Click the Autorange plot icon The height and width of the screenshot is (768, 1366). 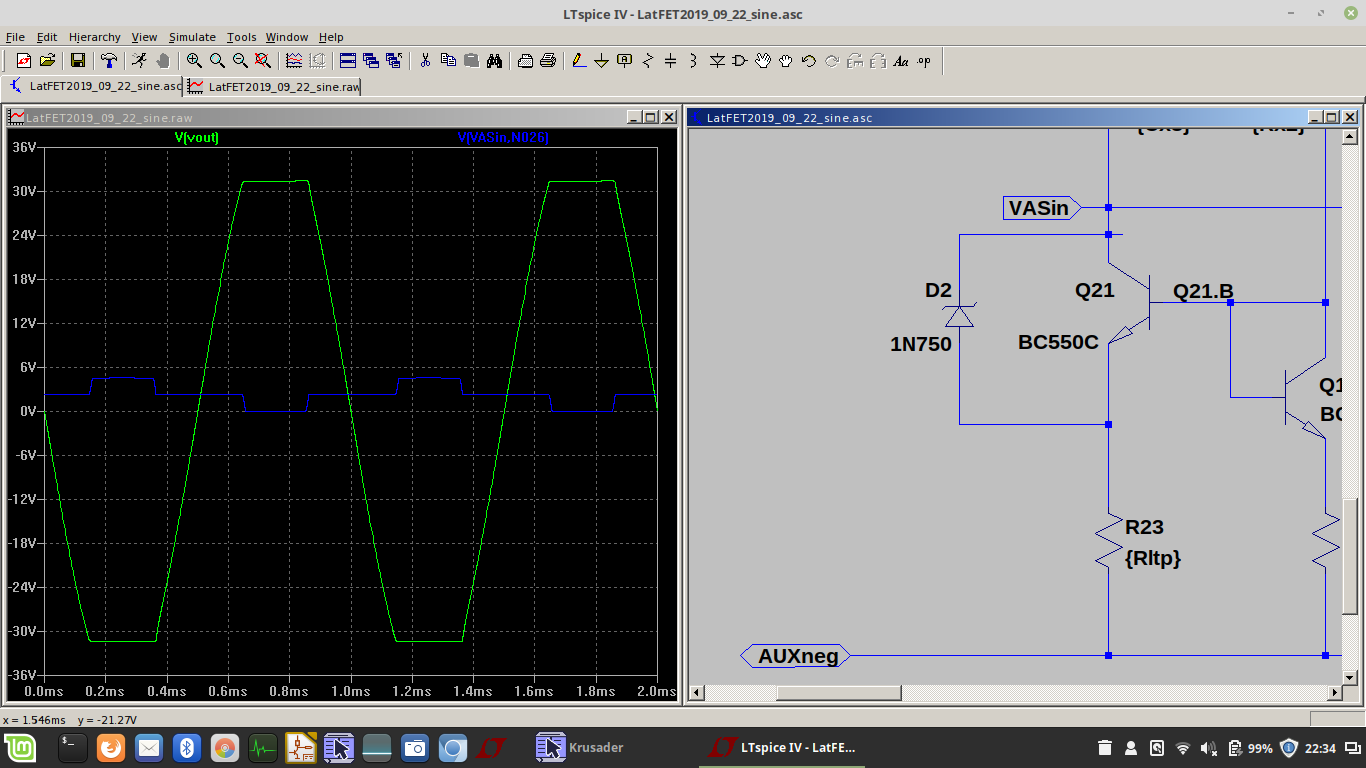[294, 61]
